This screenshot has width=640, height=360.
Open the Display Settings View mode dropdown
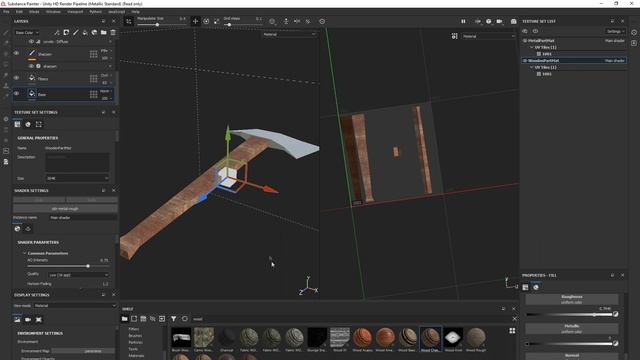coord(75,306)
